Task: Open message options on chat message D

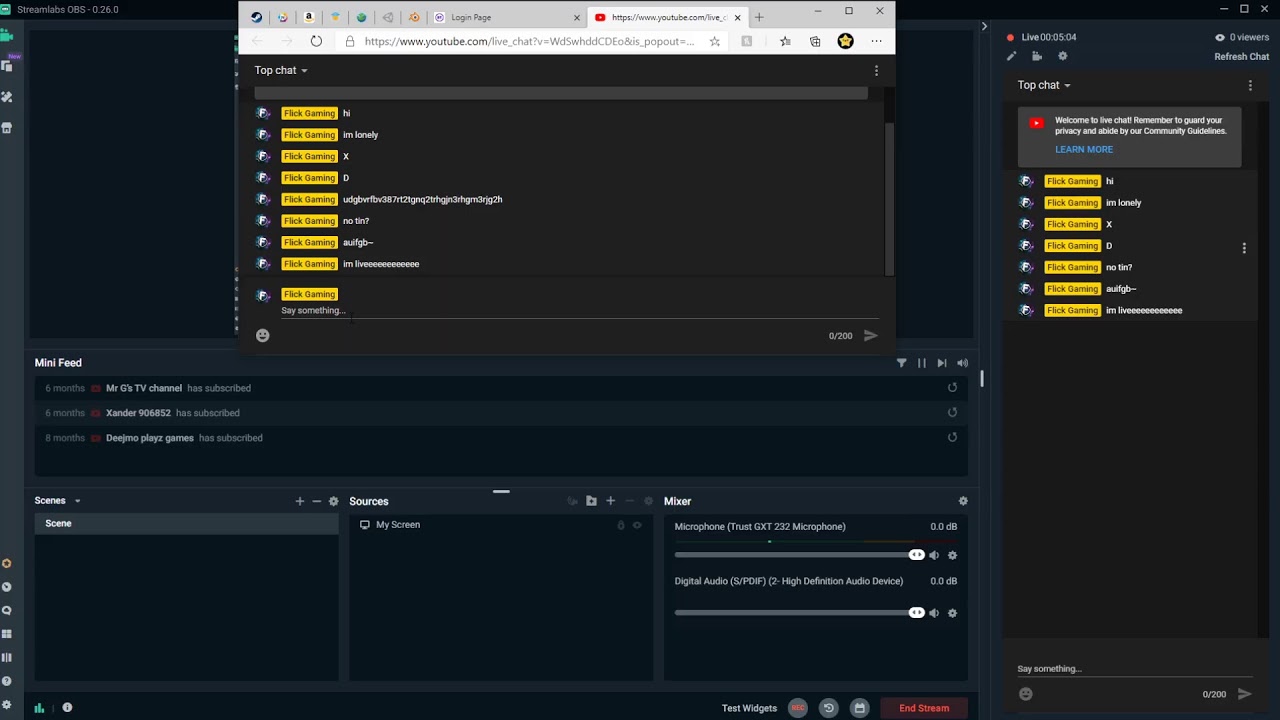Action: tap(1244, 248)
